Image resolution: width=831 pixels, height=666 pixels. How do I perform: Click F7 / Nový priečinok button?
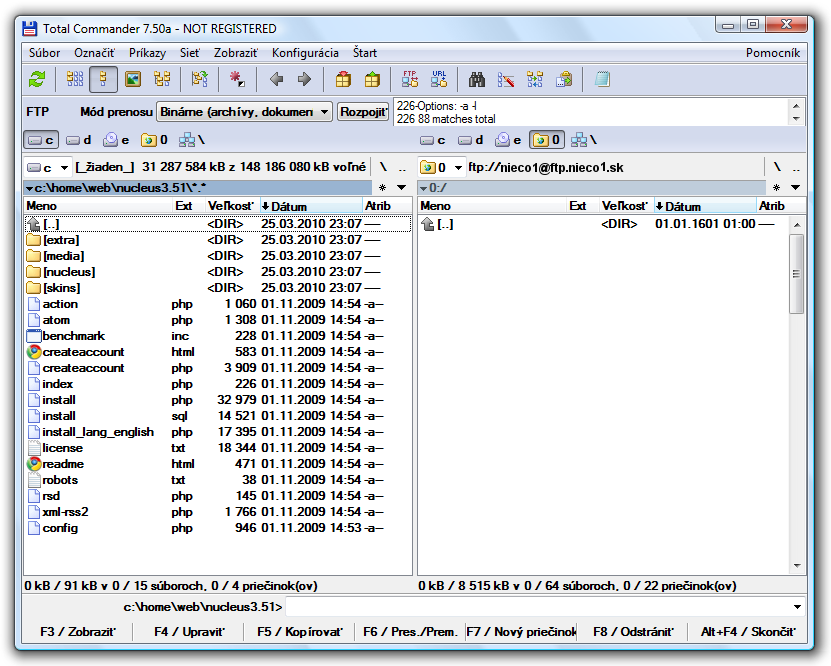pos(521,632)
